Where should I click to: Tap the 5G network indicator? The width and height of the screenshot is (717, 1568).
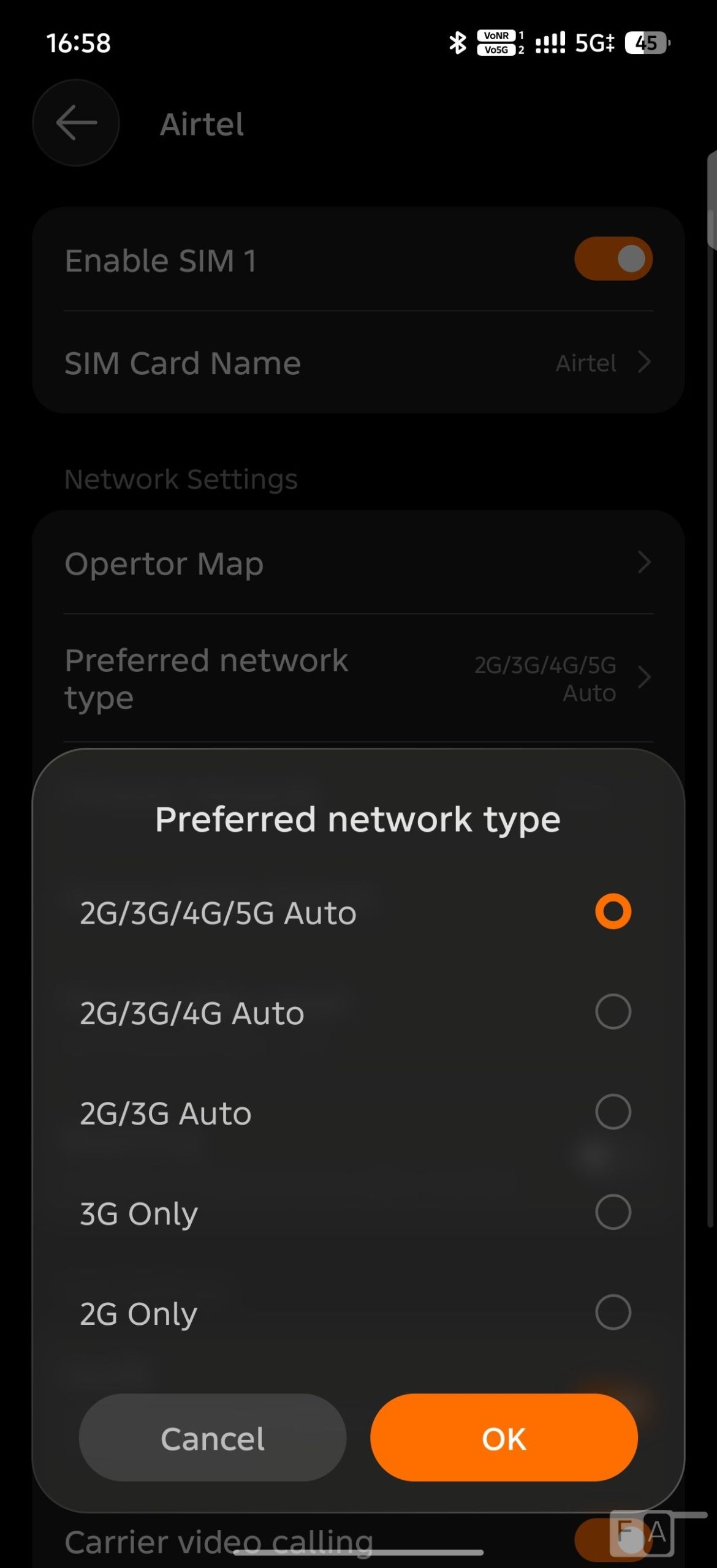[594, 43]
